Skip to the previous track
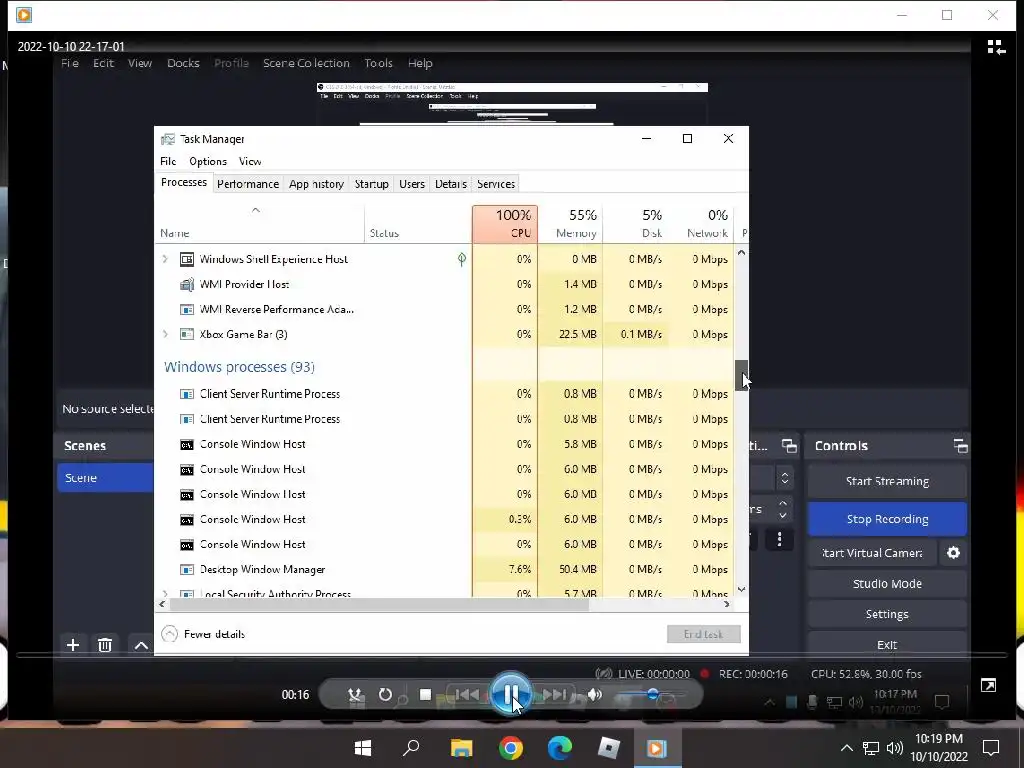 click(466, 694)
